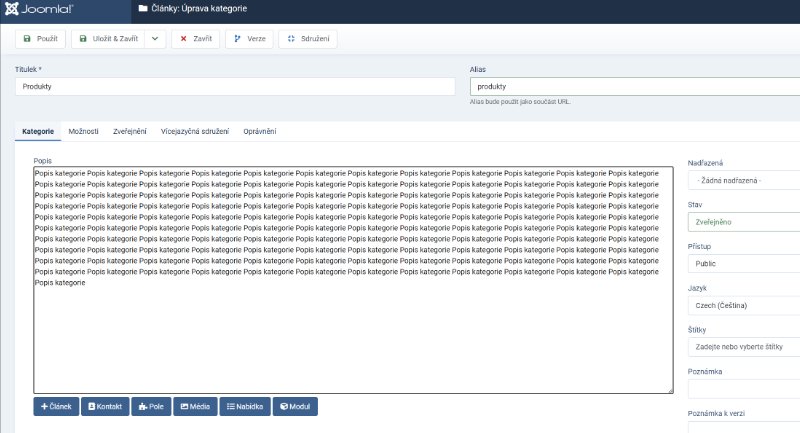Click Uložit & Zavřít button
Image resolution: width=800 pixels, height=433 pixels.
108,39
